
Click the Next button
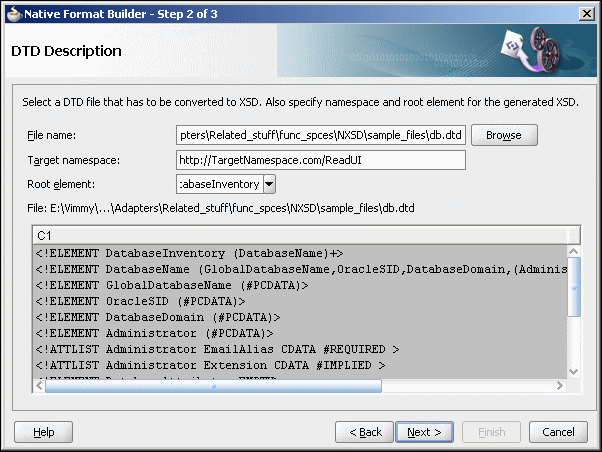pyautogui.click(x=424, y=432)
